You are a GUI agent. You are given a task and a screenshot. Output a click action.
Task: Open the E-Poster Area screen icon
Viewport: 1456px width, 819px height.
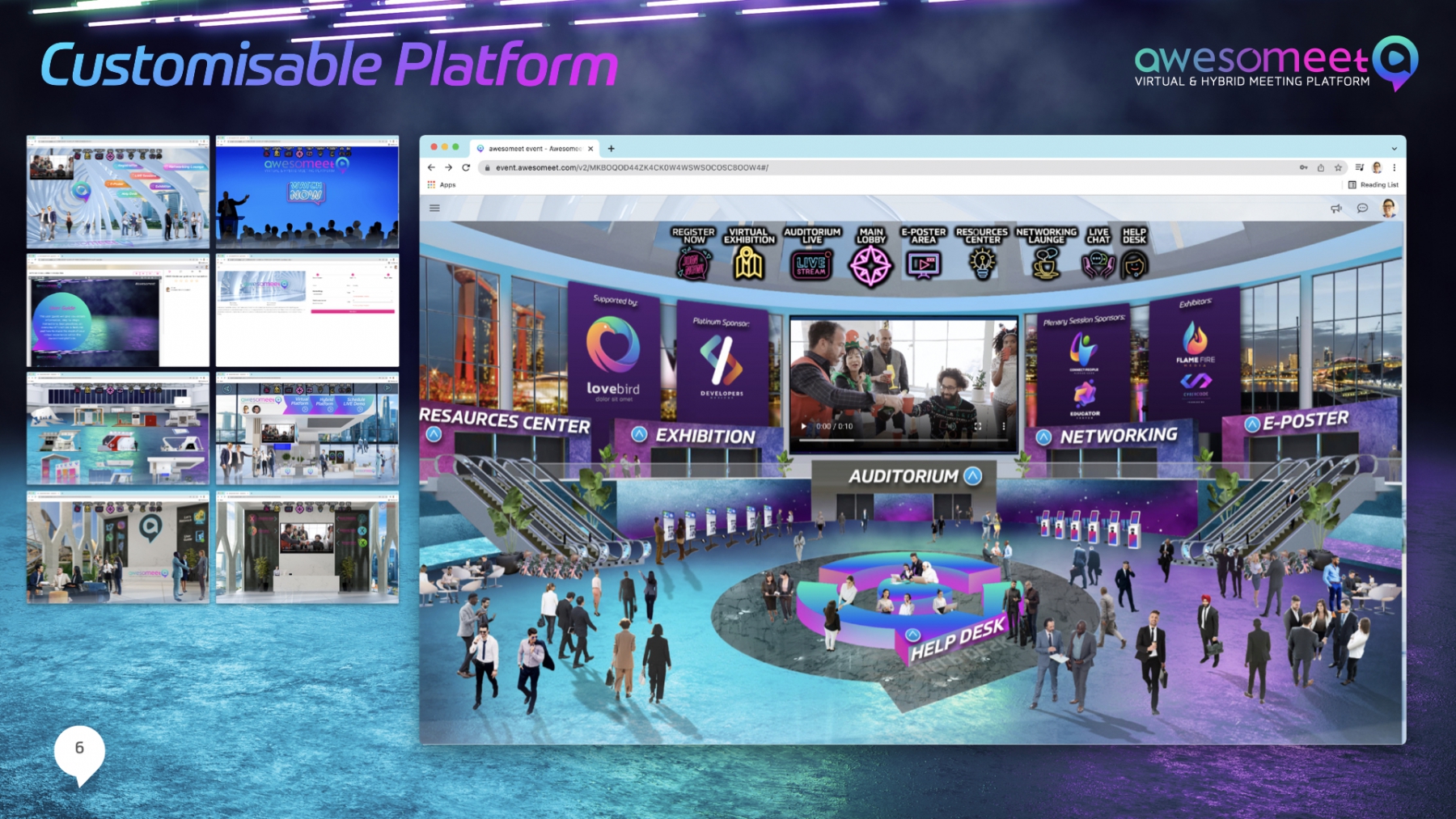pyautogui.click(x=923, y=264)
